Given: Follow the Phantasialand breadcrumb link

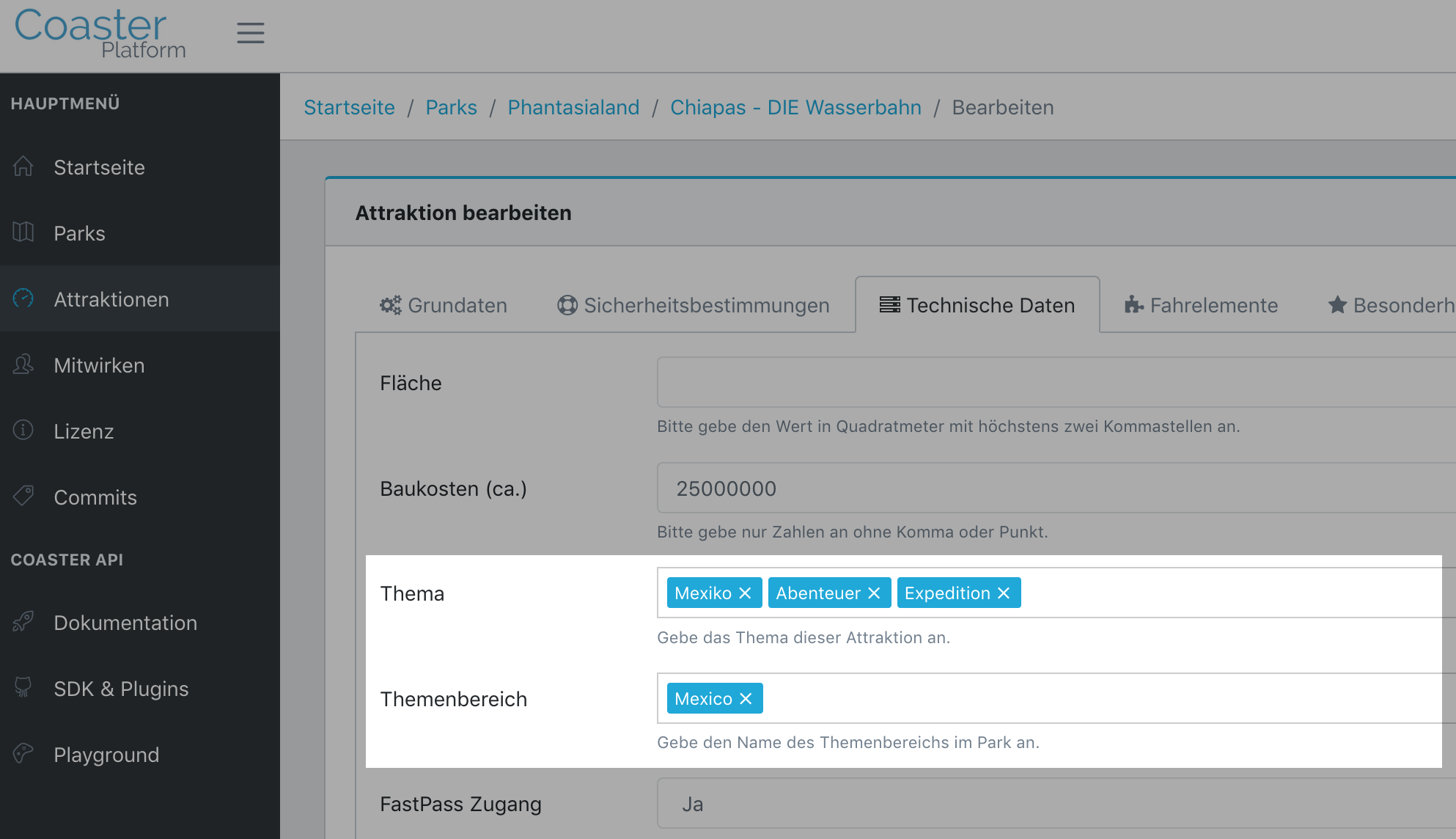Looking at the screenshot, I should [x=573, y=108].
